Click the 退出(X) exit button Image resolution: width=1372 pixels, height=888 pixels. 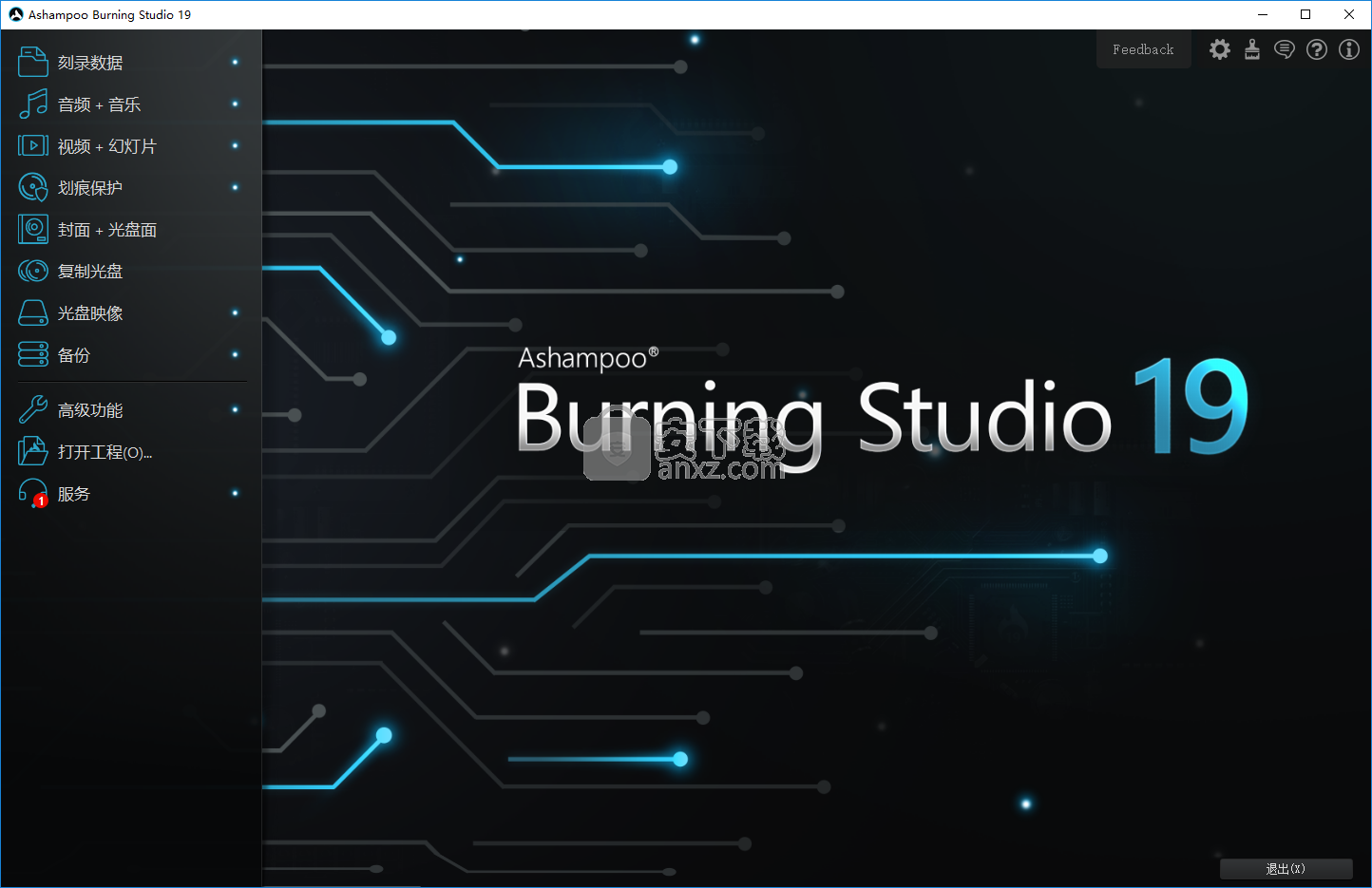pos(1286,869)
